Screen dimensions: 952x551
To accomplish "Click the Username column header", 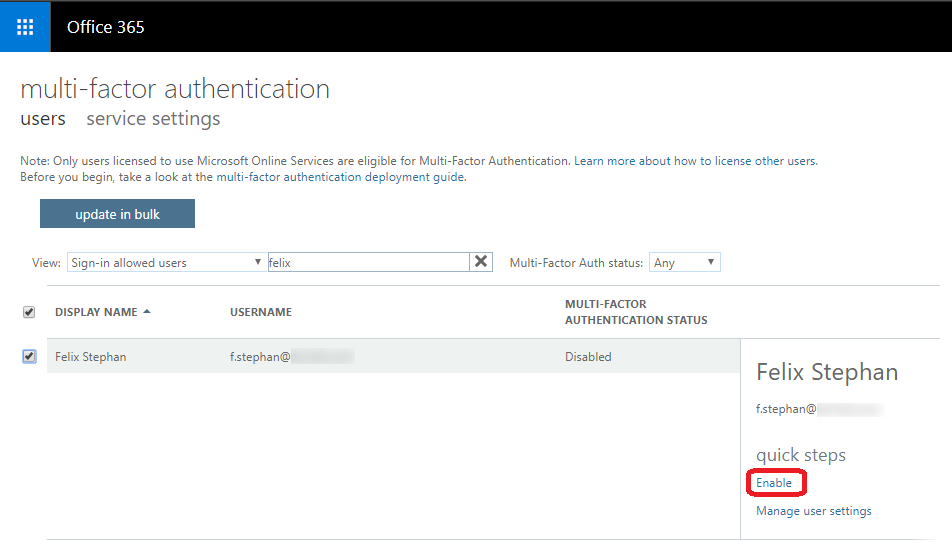I will (261, 312).
